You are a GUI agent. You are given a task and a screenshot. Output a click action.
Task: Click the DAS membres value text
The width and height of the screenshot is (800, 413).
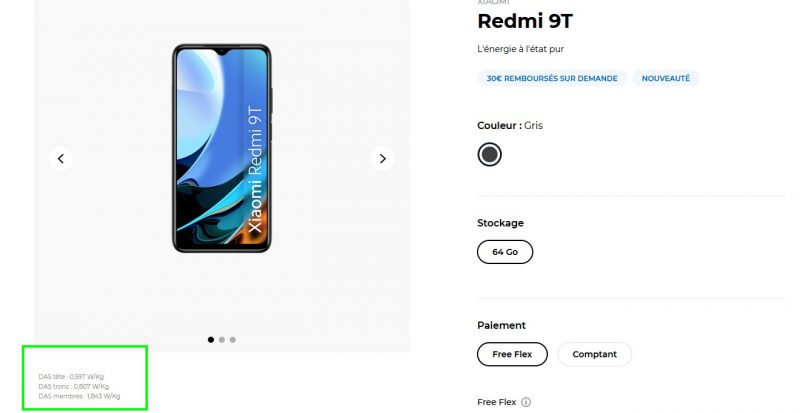coord(79,396)
